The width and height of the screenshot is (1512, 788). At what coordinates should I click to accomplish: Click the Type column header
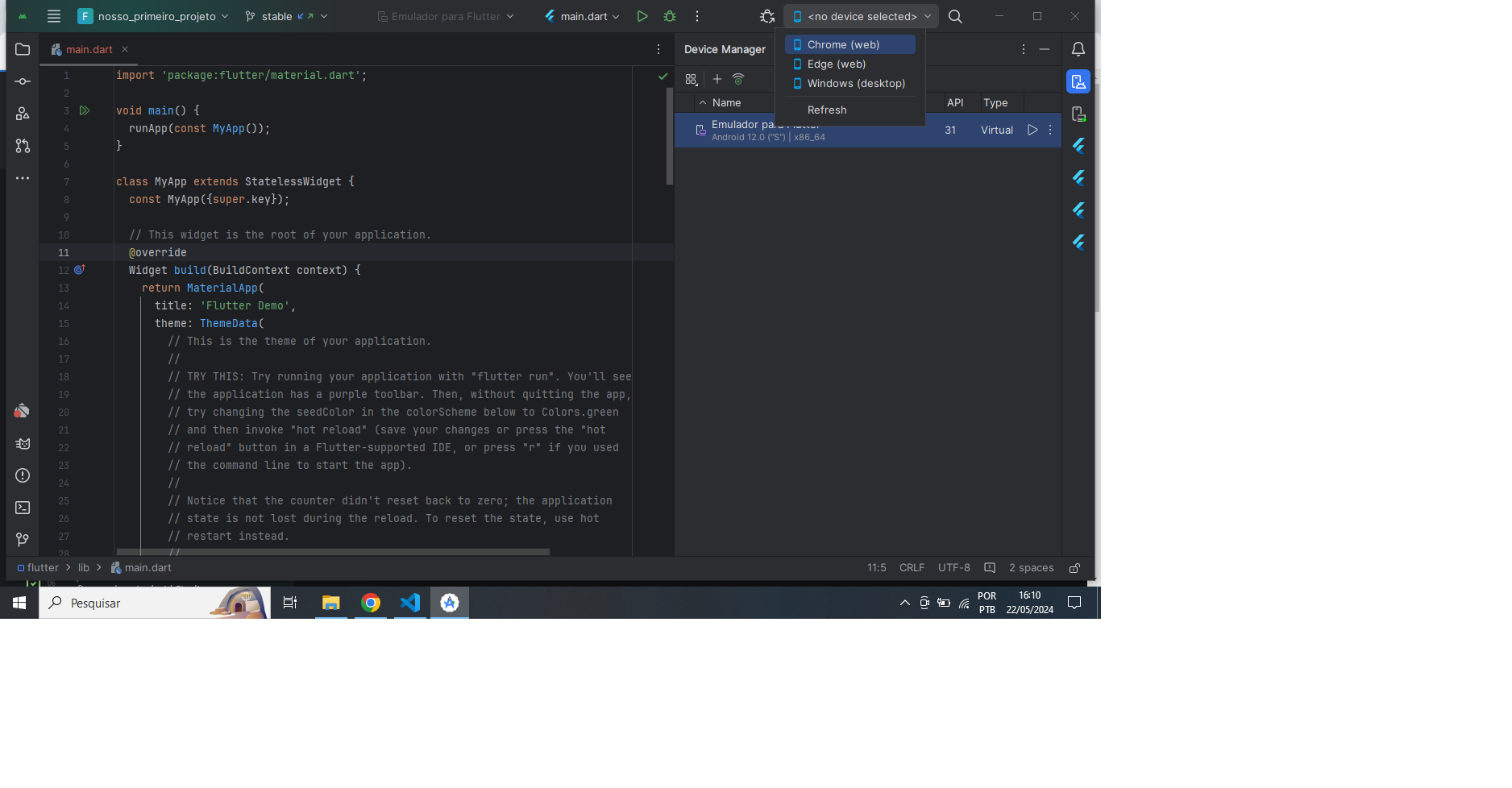click(x=995, y=102)
